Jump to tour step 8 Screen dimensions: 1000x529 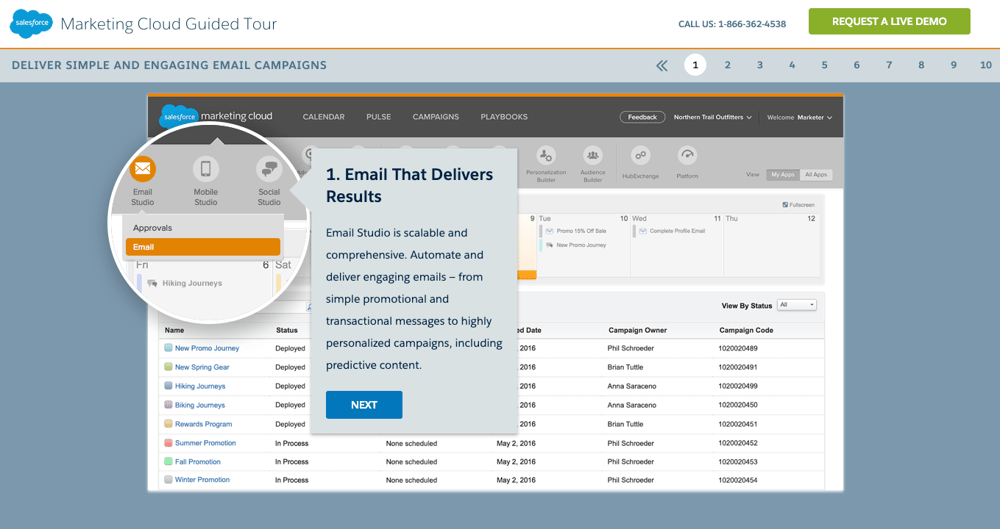922,65
